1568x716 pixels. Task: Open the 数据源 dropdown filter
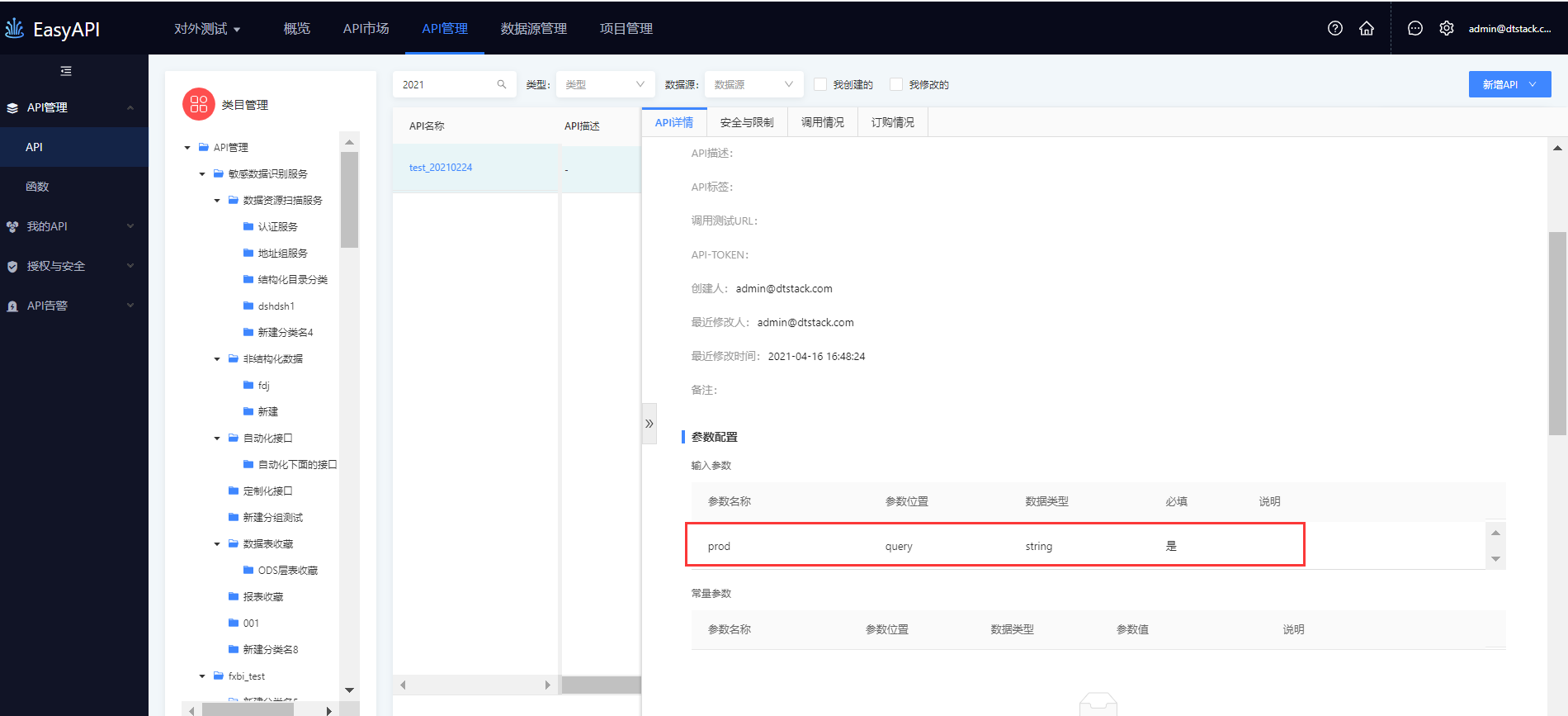753,84
